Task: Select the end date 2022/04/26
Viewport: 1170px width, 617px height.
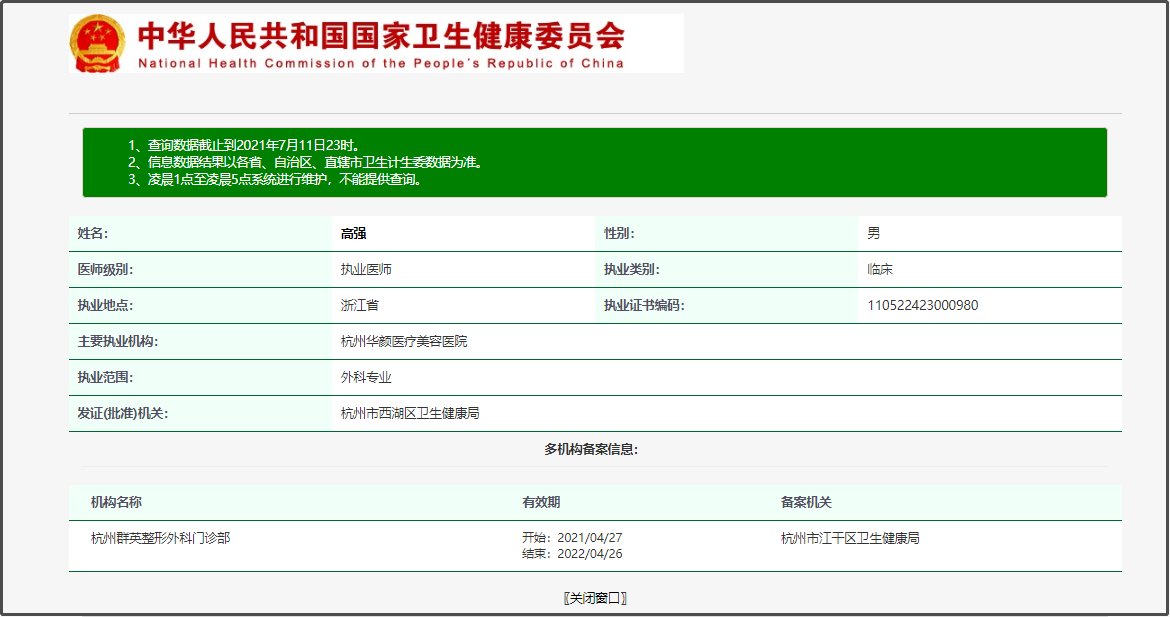Action: 589,554
